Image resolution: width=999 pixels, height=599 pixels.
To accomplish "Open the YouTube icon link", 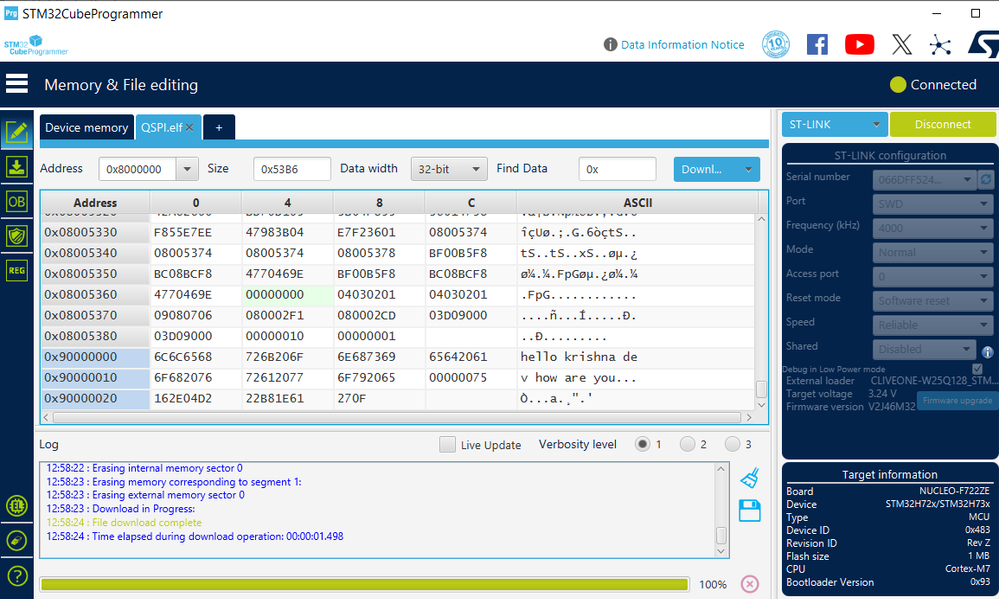I will [x=859, y=44].
